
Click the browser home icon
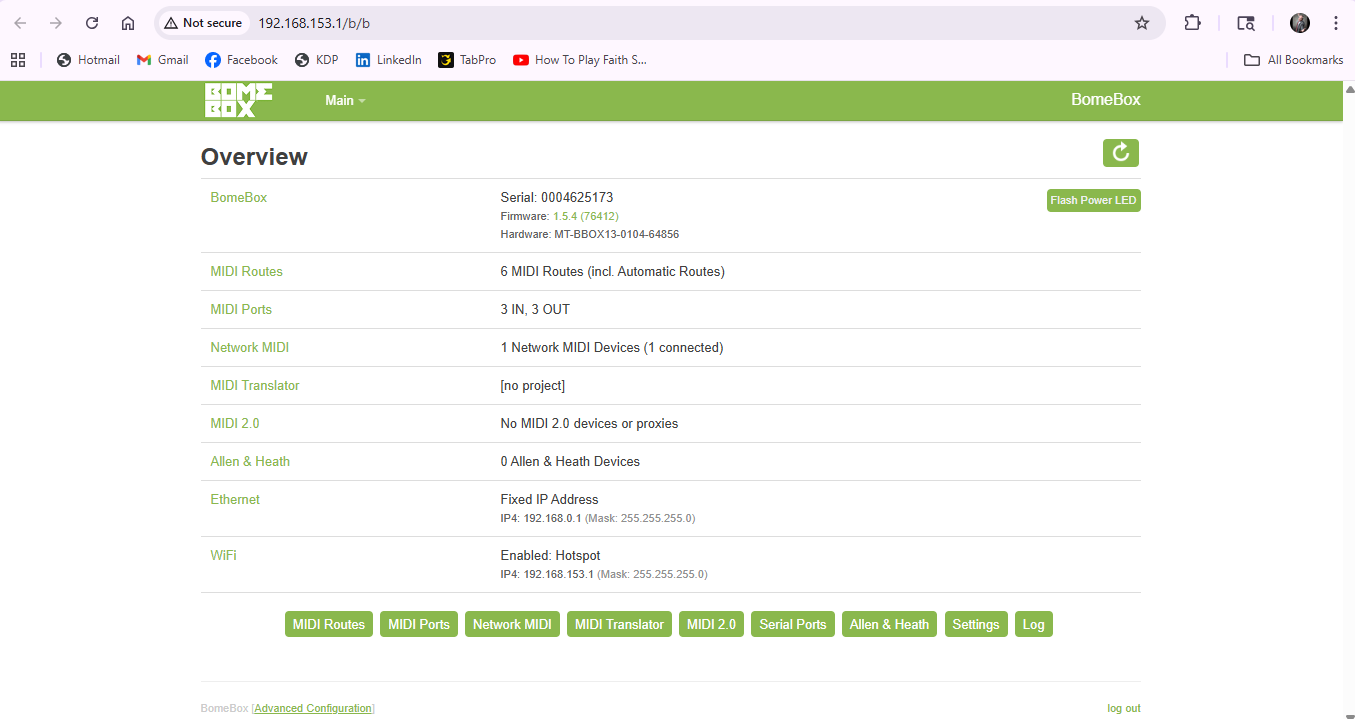tap(128, 23)
